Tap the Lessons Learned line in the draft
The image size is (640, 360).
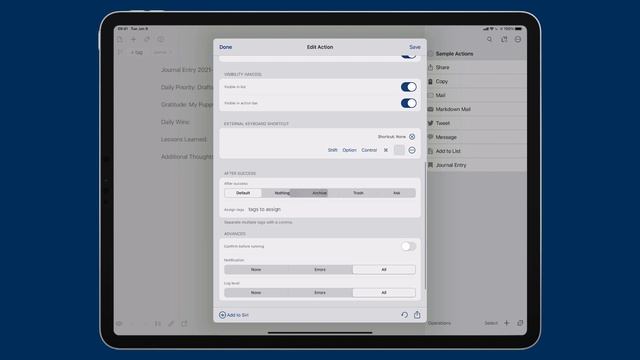(184, 139)
